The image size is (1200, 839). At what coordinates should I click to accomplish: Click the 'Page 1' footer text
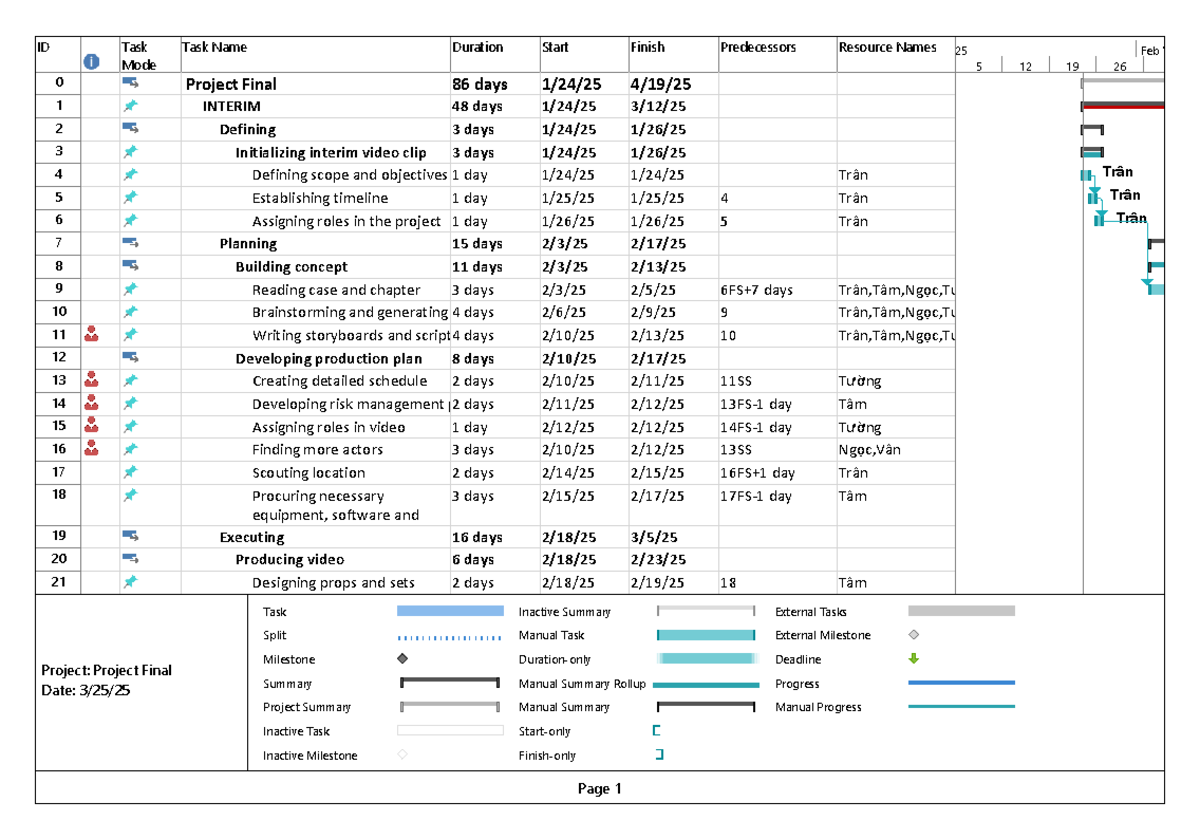coord(600,788)
